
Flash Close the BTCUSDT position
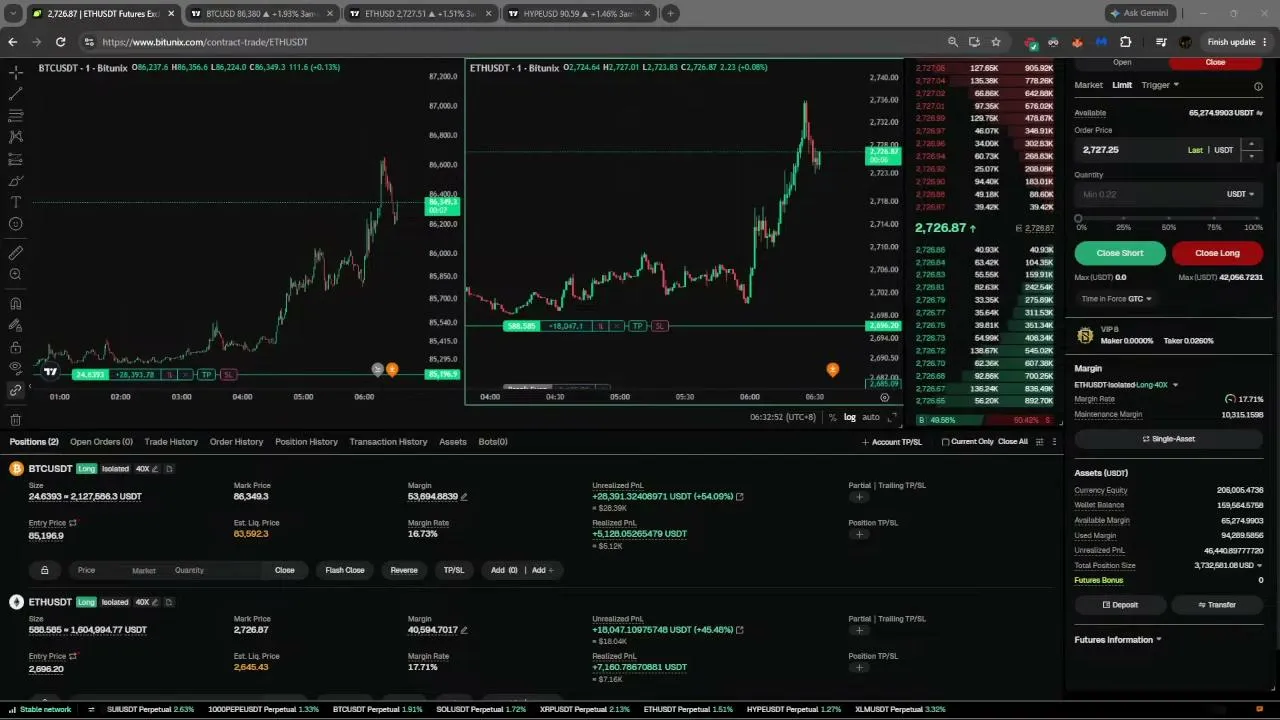pos(345,570)
